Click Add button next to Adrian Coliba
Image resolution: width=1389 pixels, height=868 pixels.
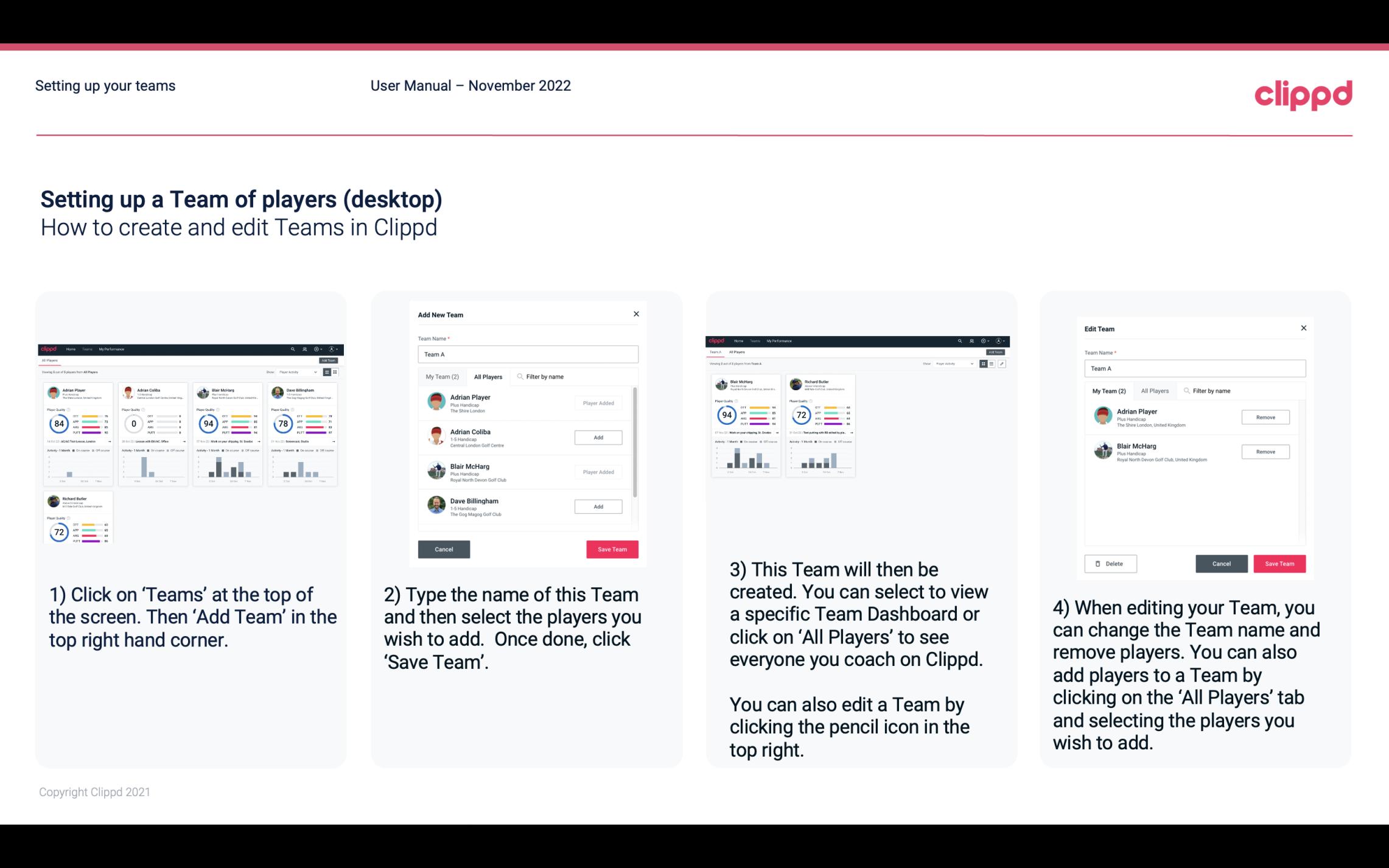tap(598, 436)
